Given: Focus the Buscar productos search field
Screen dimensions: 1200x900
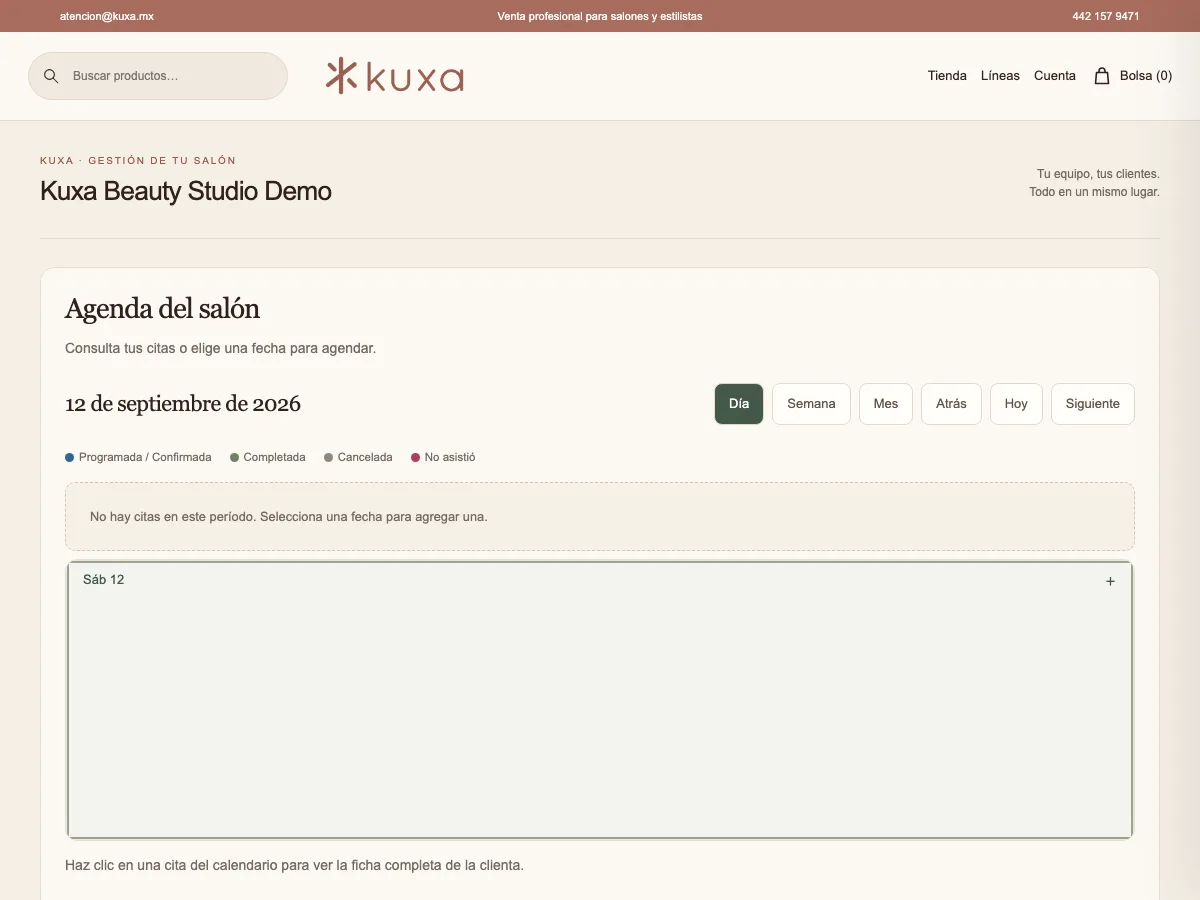Looking at the screenshot, I should coord(158,76).
